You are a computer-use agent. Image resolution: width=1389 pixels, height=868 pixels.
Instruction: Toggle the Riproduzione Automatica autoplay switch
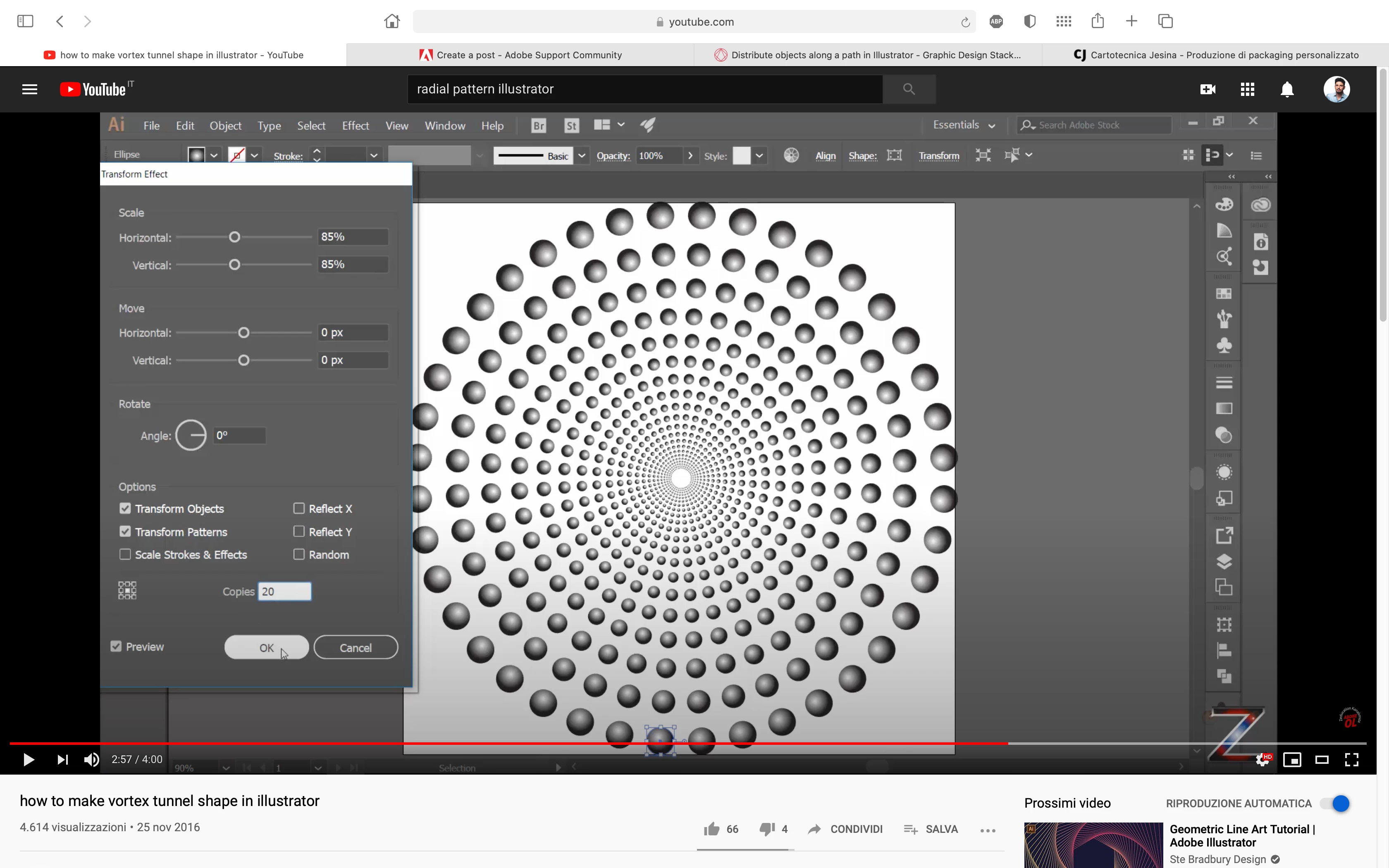click(1335, 803)
